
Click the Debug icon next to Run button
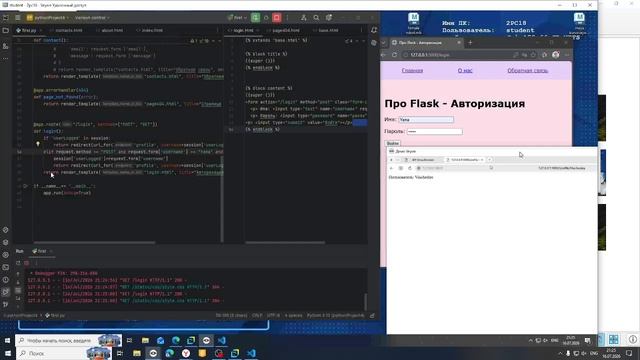(x=266, y=18)
